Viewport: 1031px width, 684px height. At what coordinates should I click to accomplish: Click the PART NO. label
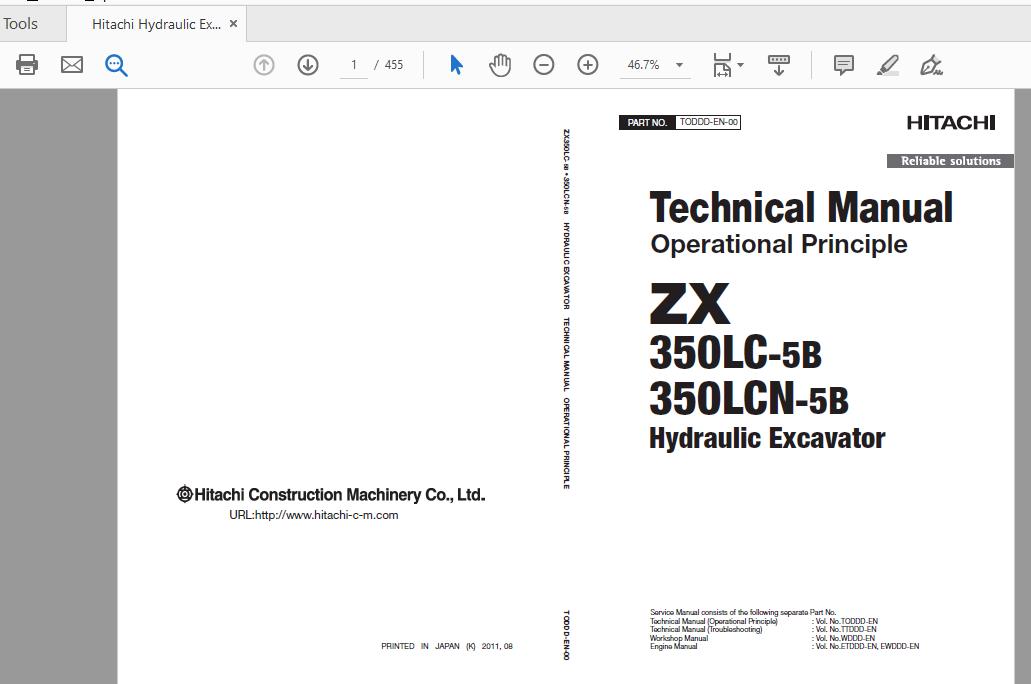coord(647,122)
